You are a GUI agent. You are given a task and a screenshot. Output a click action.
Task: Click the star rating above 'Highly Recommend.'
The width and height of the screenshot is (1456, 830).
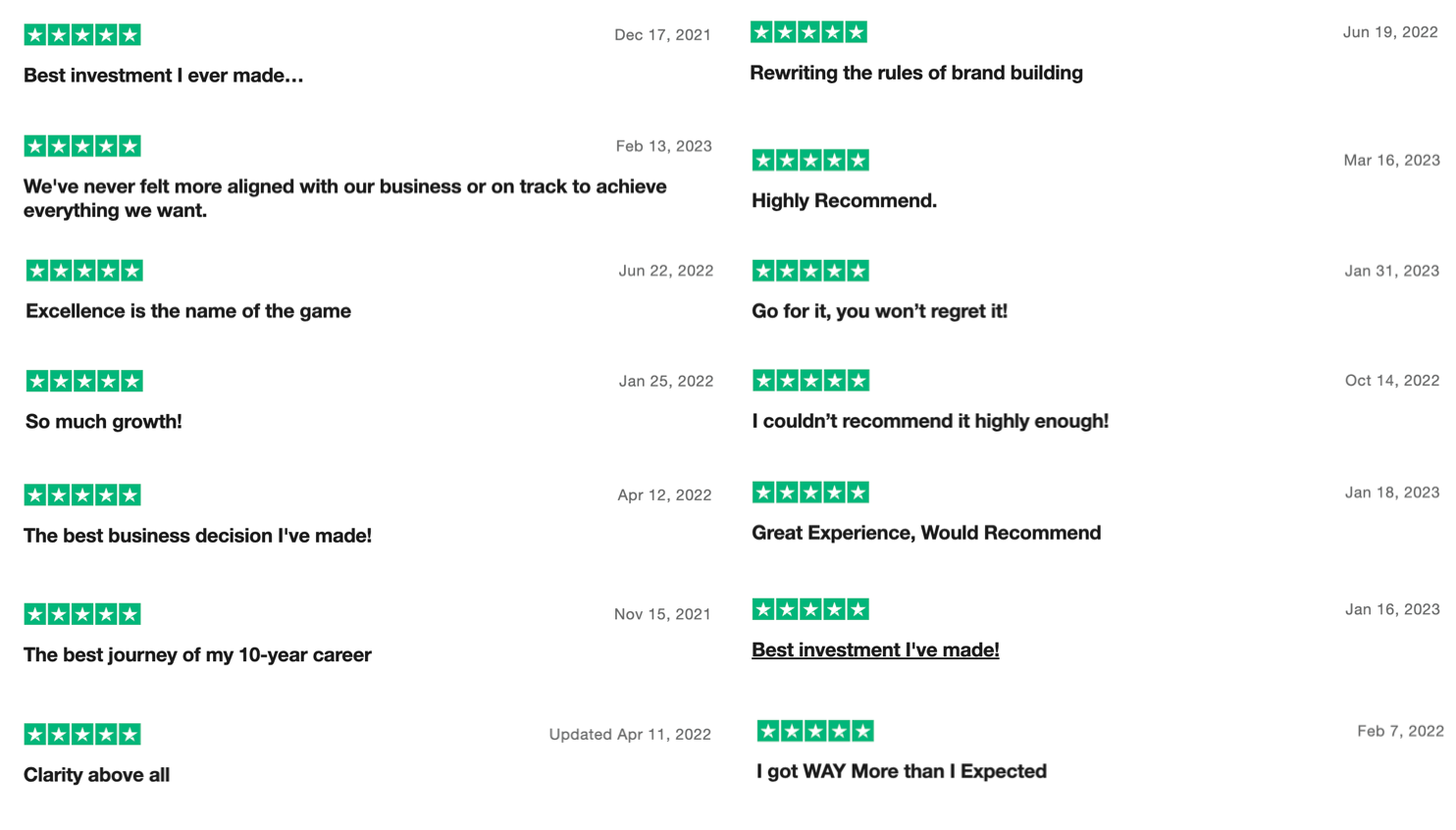click(810, 160)
